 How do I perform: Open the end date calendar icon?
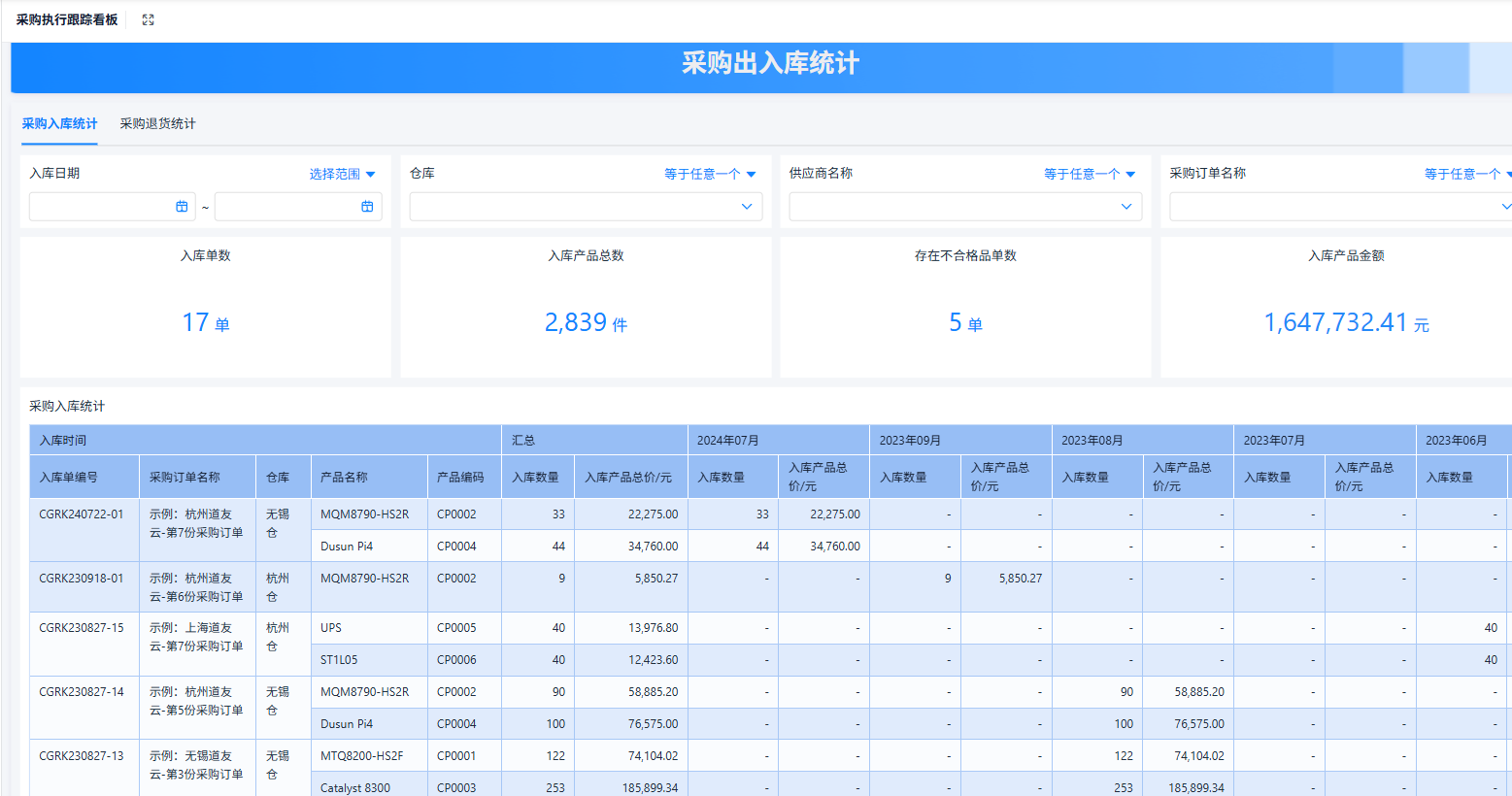click(x=367, y=206)
